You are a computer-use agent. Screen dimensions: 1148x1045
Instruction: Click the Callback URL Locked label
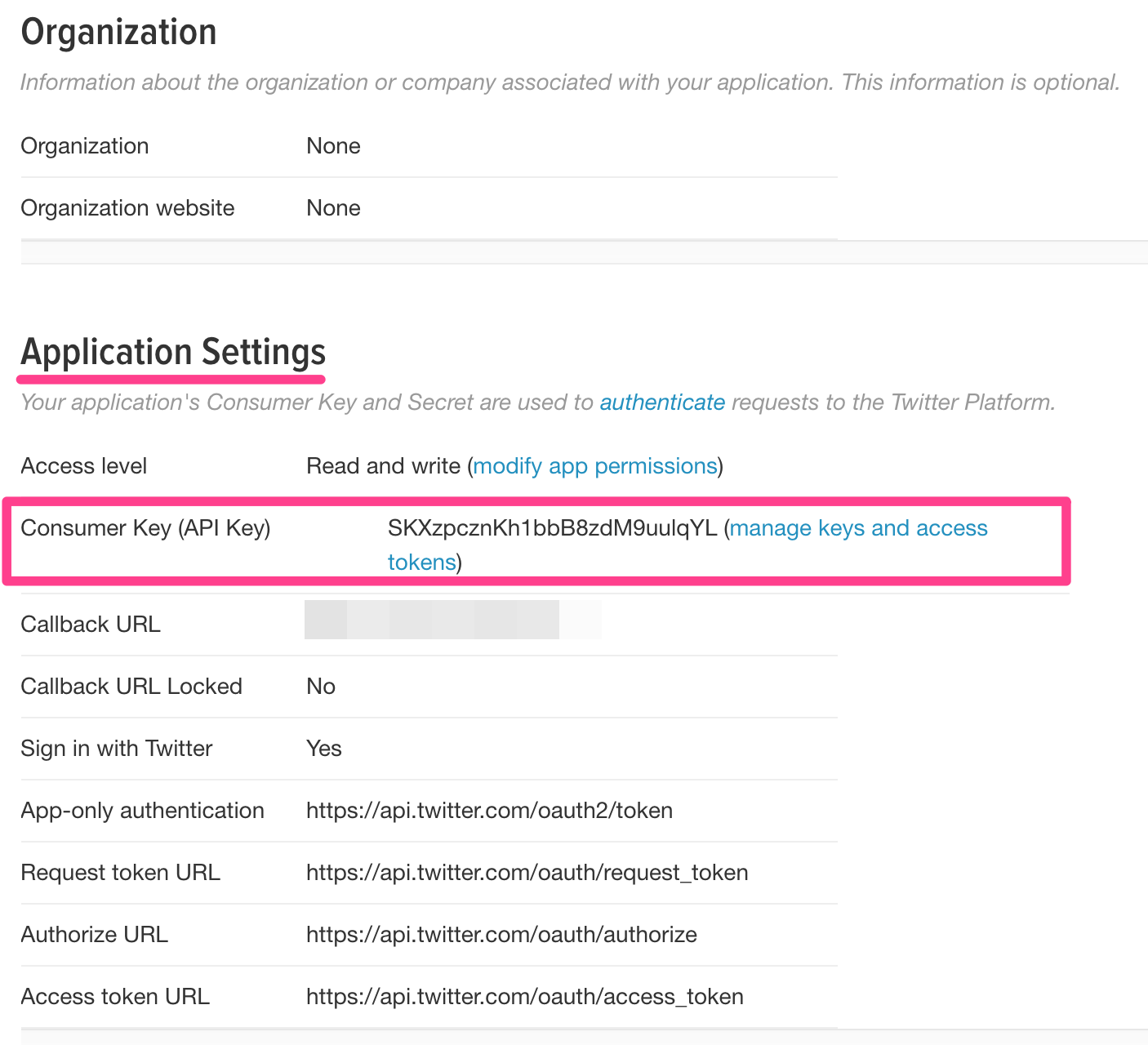tap(131, 687)
